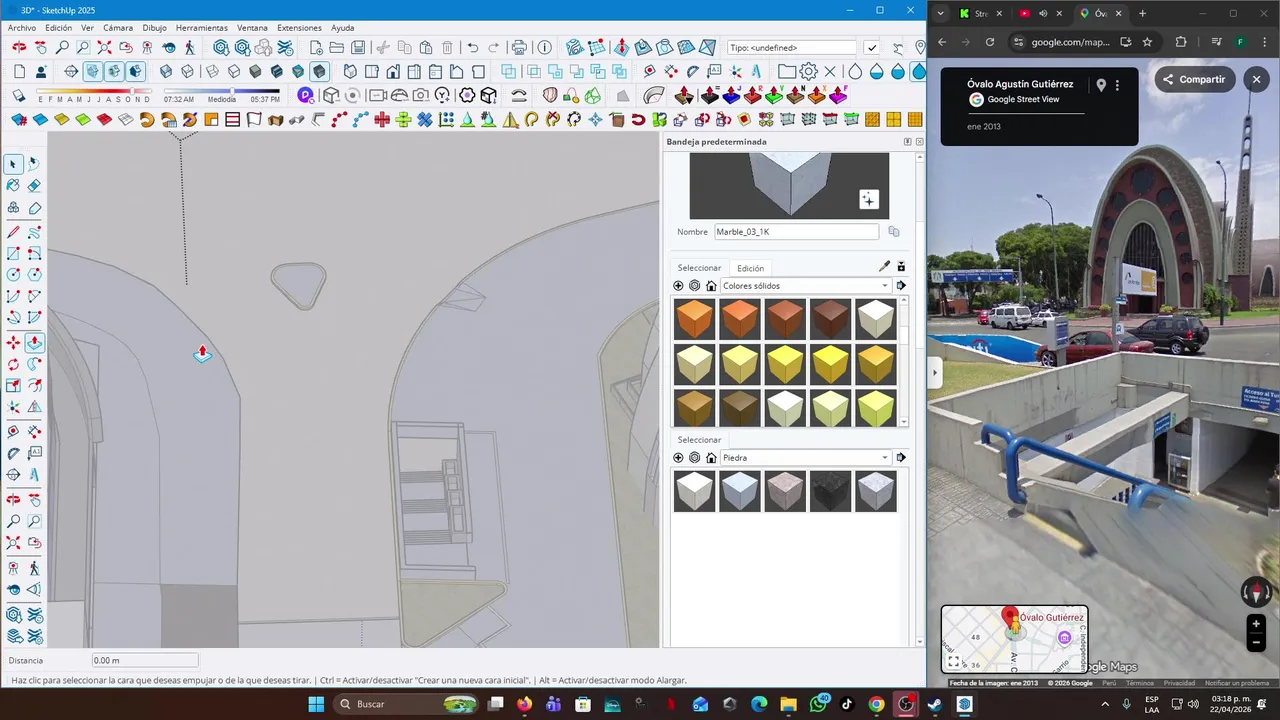
Task: Select the Rotate tool in left toolbar
Action: (x=13, y=364)
